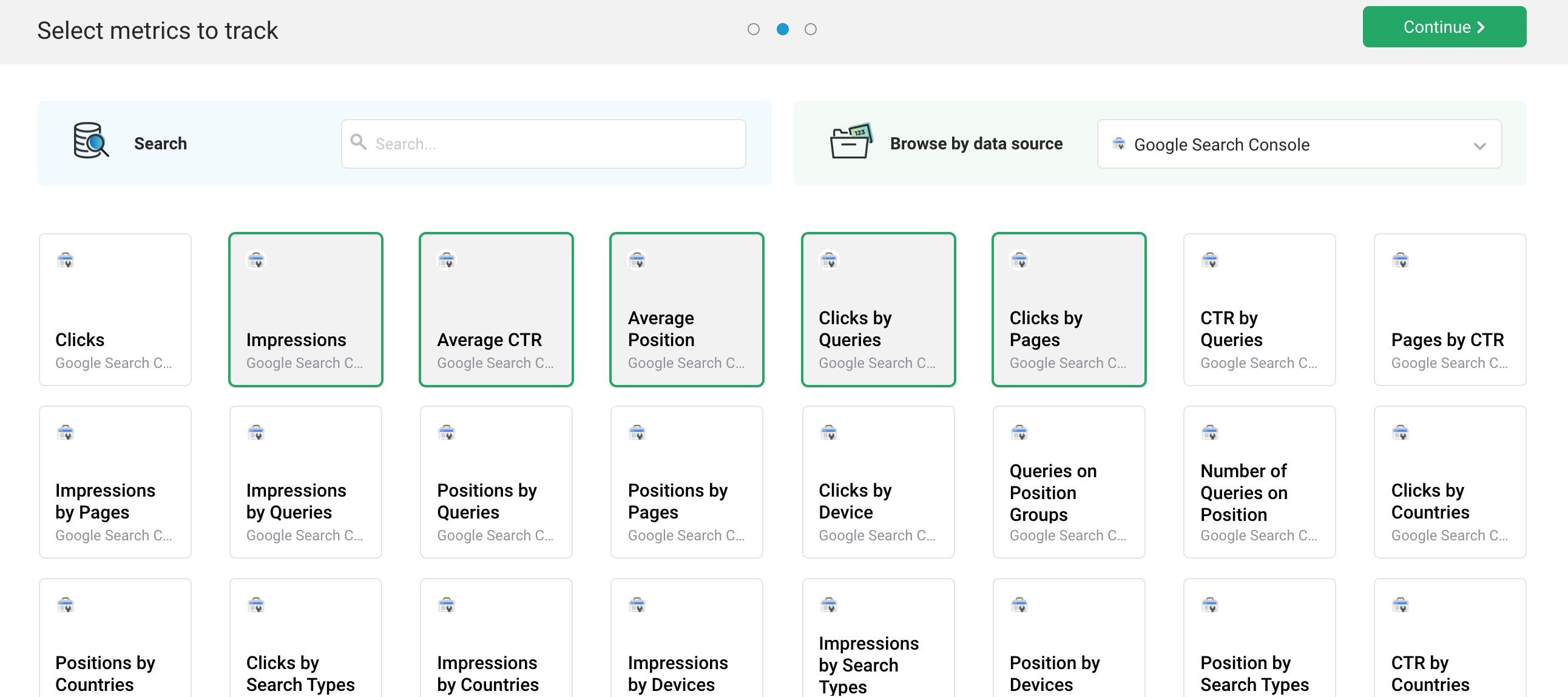The width and height of the screenshot is (1568, 697).
Task: Deselect the Average CTR metric
Action: (x=496, y=310)
